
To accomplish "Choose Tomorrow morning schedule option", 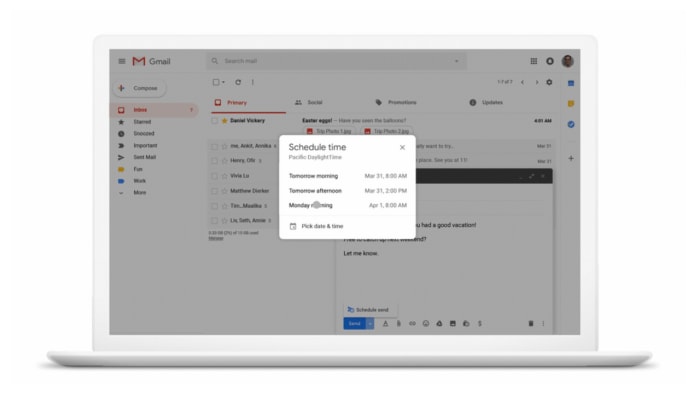I will coord(347,176).
